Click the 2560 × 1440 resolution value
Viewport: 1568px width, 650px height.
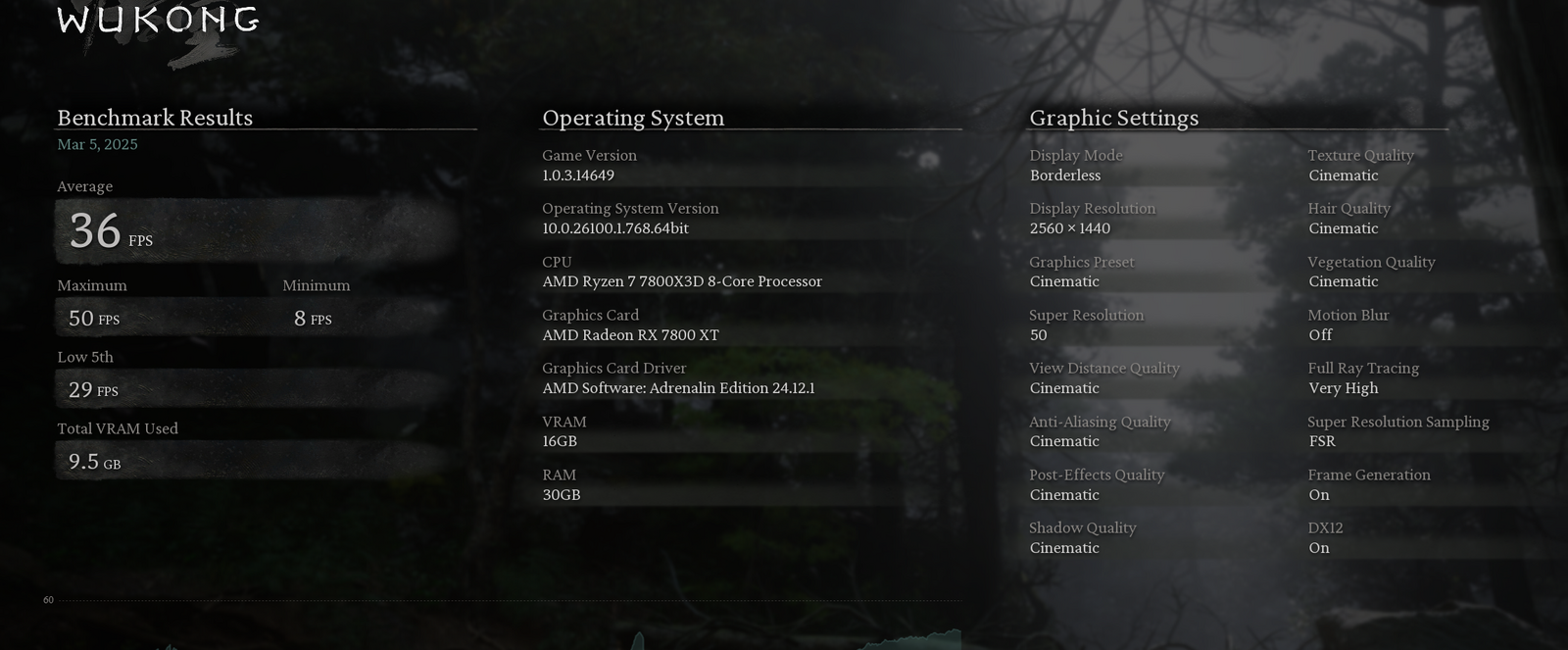click(1070, 228)
